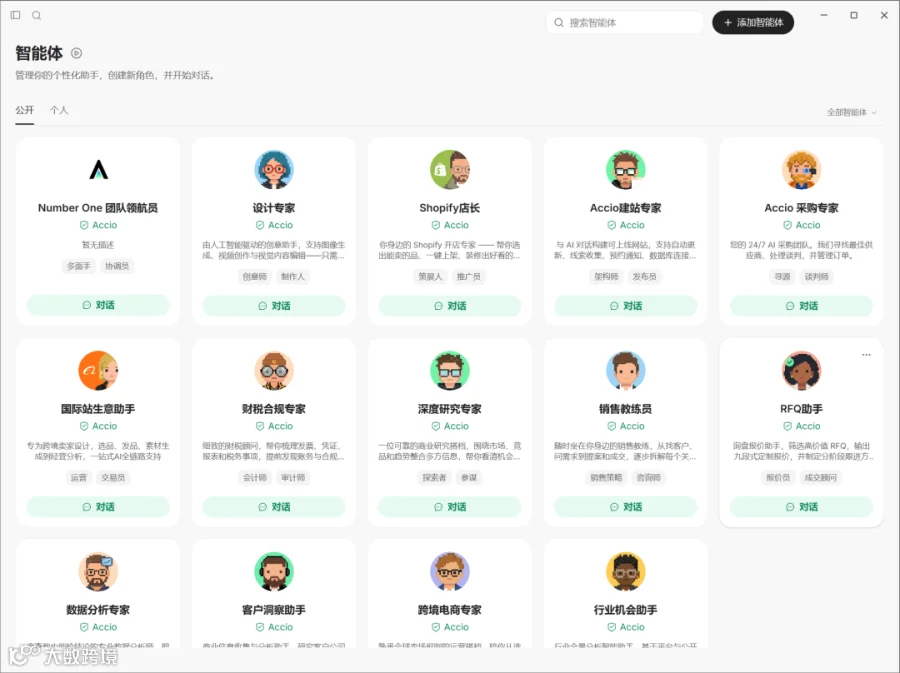
Task: Click the 行业机会助手 avatar
Action: (x=626, y=571)
